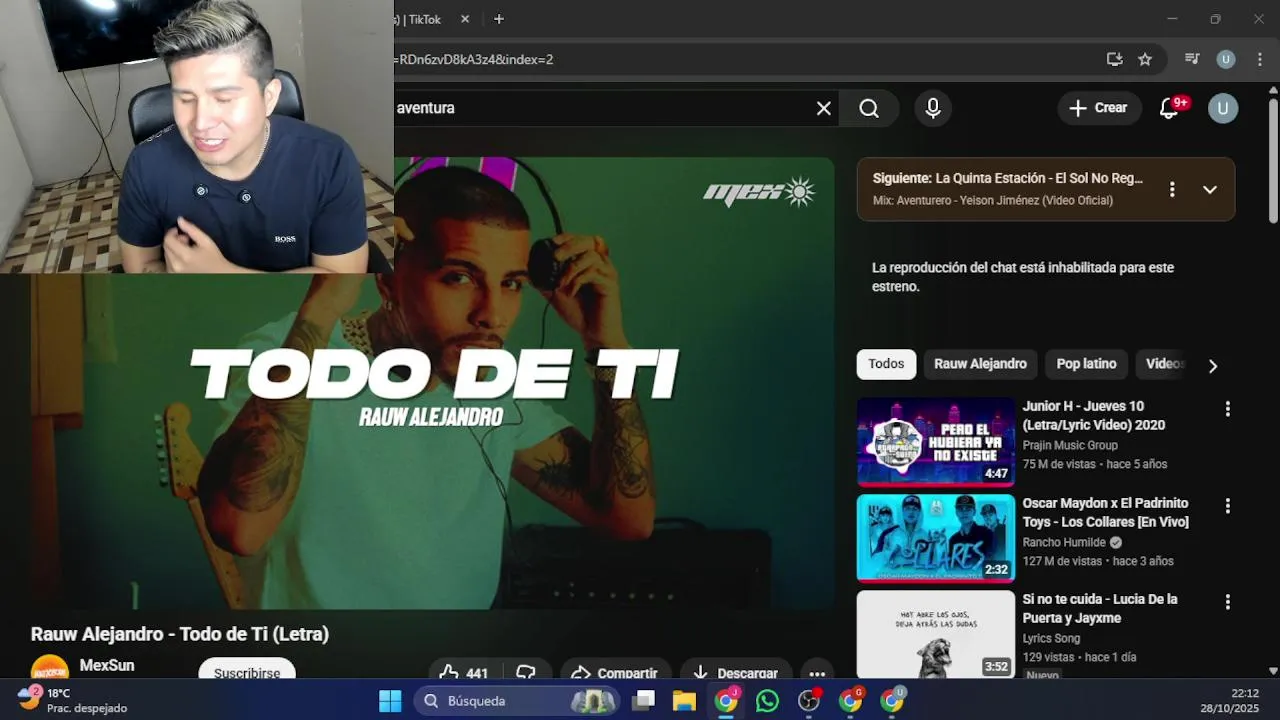Go to Prajin Music Group channel
Image resolution: width=1280 pixels, height=720 pixels.
tap(1070, 445)
